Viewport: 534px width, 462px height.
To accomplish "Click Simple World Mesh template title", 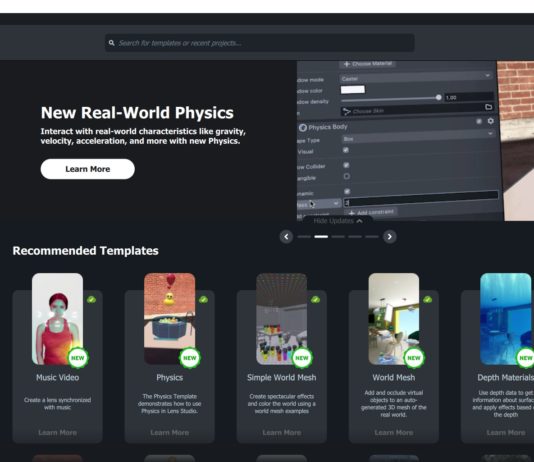I will [282, 377].
